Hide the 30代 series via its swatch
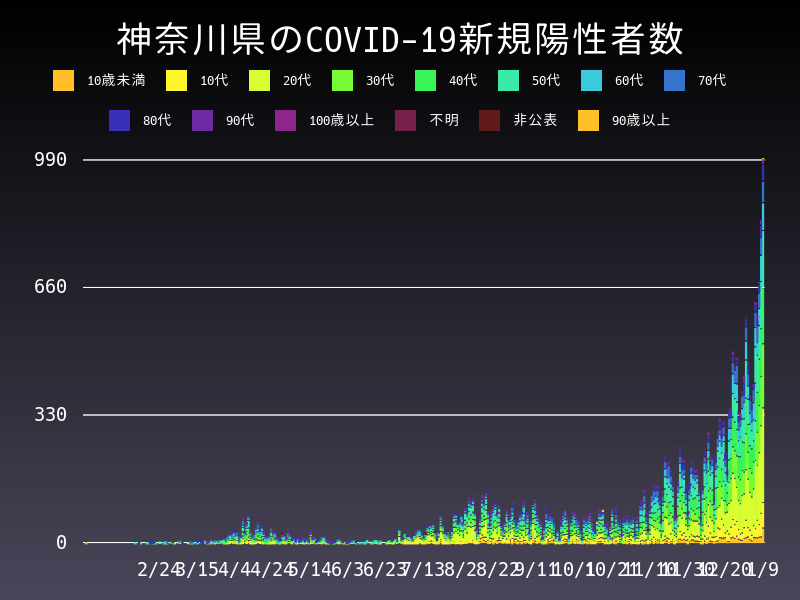This screenshot has width=800, height=600. point(342,80)
